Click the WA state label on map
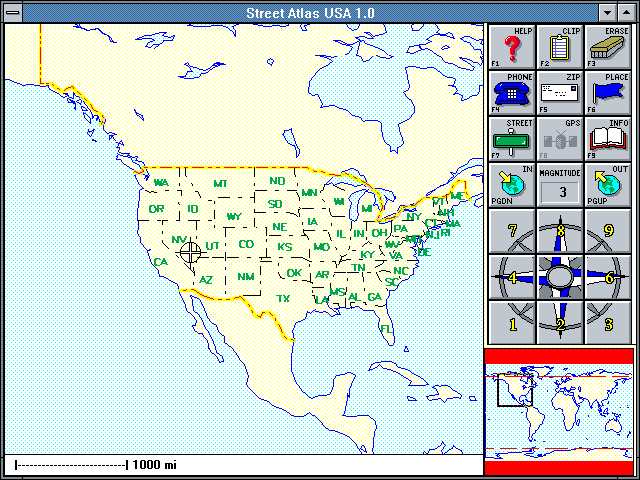 161,182
